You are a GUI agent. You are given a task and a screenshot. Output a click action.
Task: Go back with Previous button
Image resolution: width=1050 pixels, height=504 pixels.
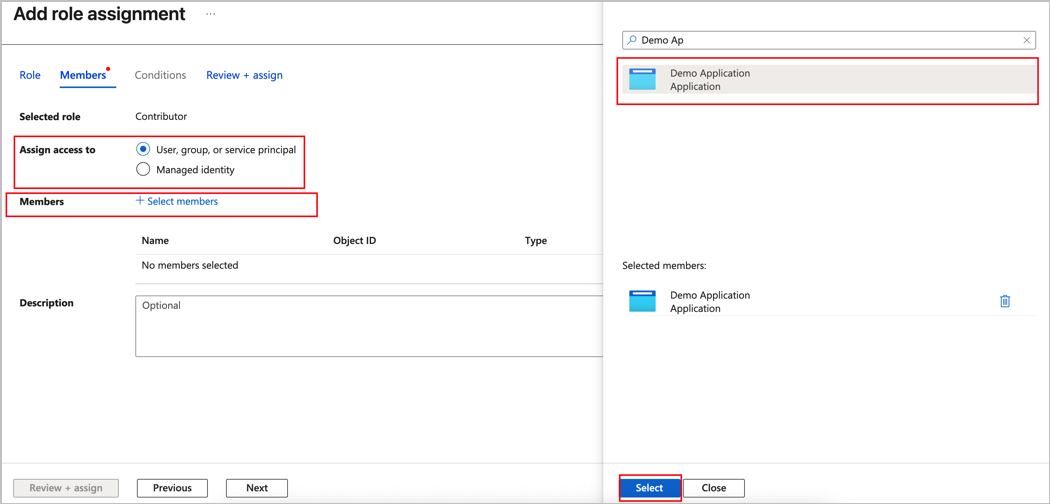point(172,488)
